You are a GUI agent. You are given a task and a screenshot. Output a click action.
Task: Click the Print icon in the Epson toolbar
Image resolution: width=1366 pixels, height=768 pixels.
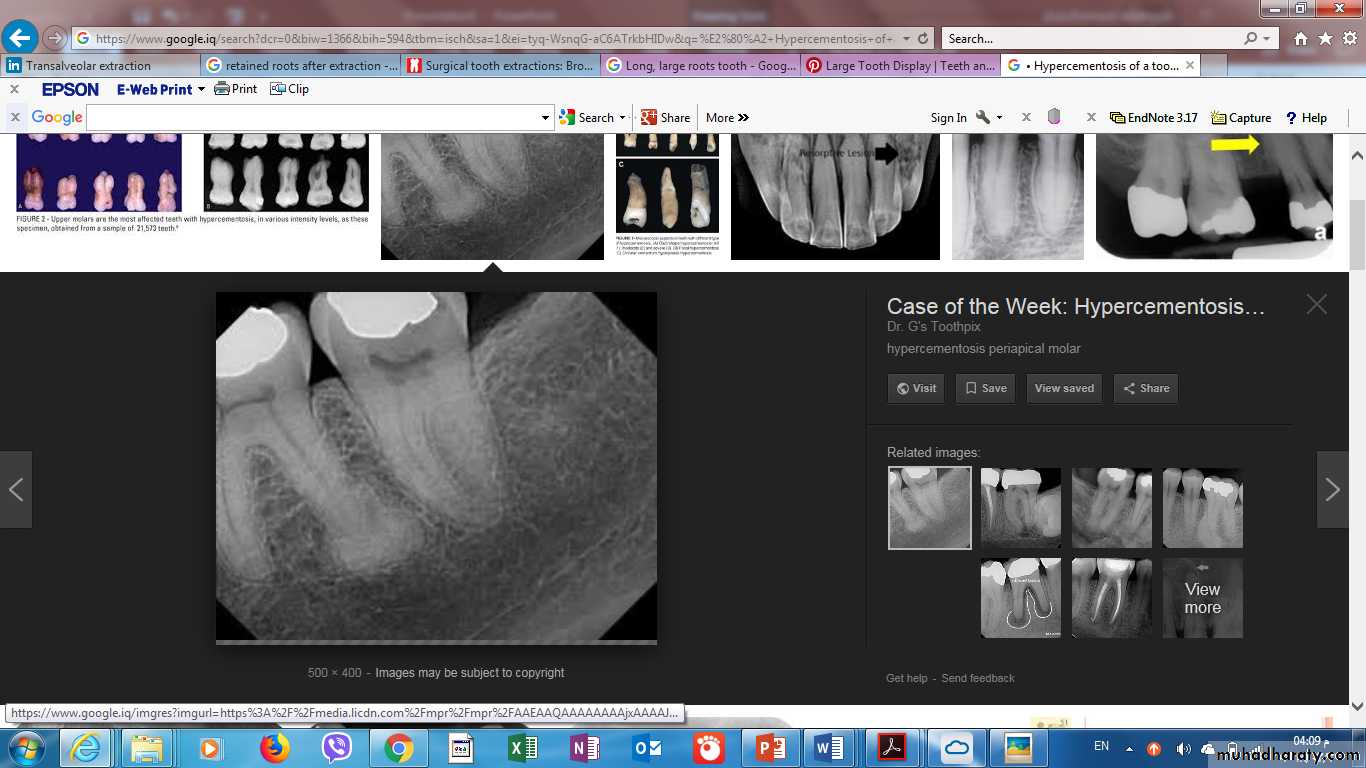(236, 89)
